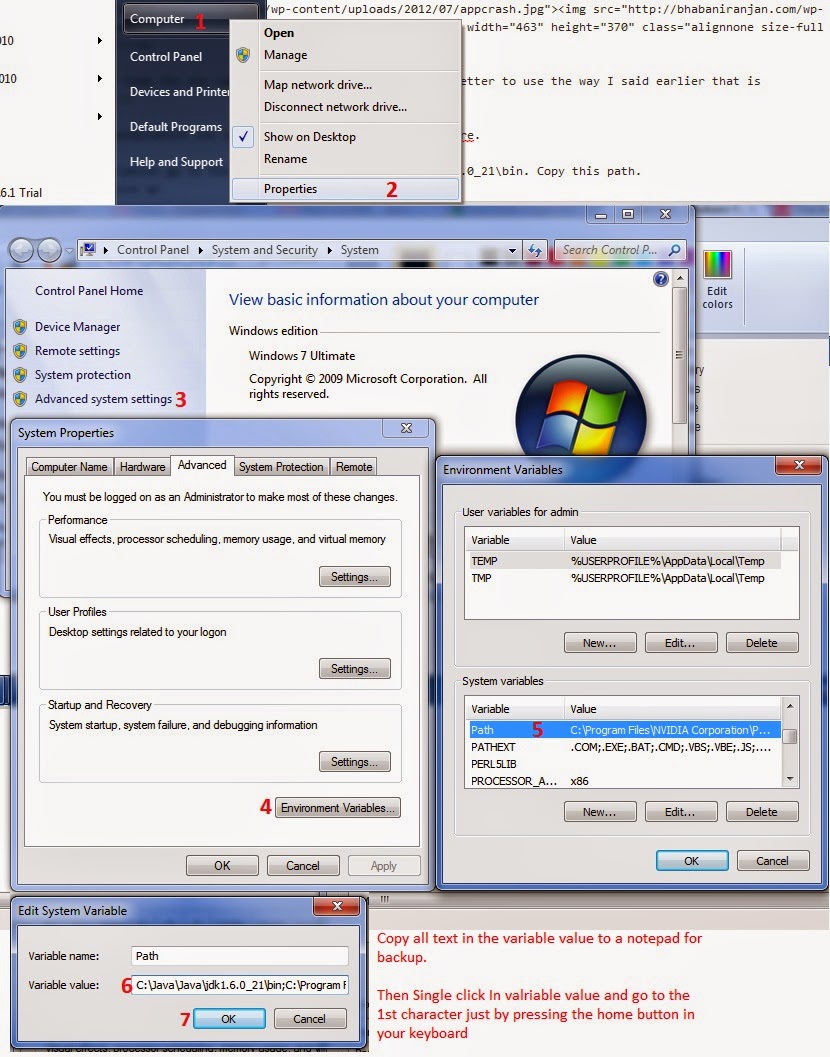The height and width of the screenshot is (1057, 830).
Task: Click the Environment Variables button
Action: [x=338, y=808]
